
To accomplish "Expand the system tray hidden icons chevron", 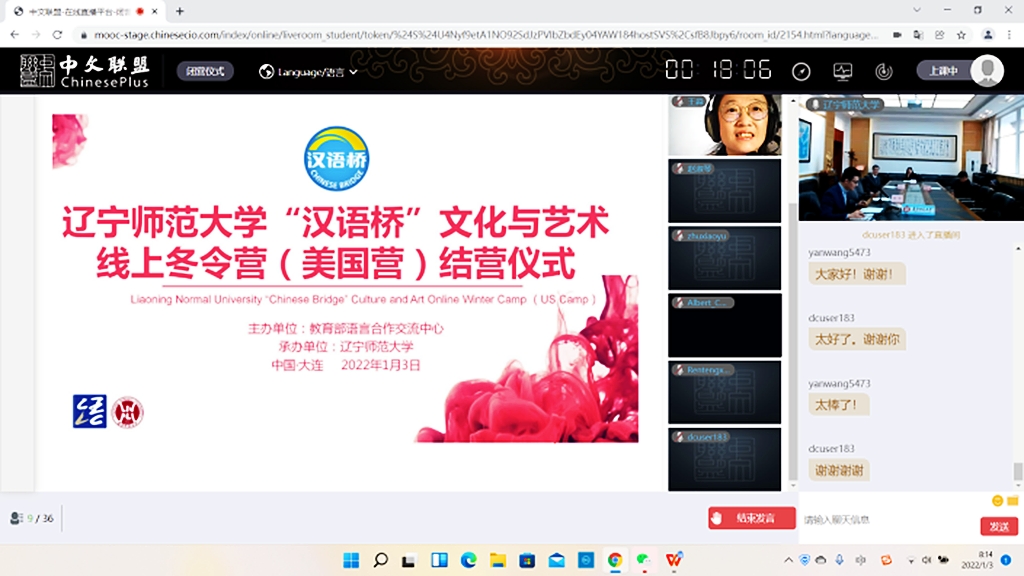I will click(x=788, y=560).
